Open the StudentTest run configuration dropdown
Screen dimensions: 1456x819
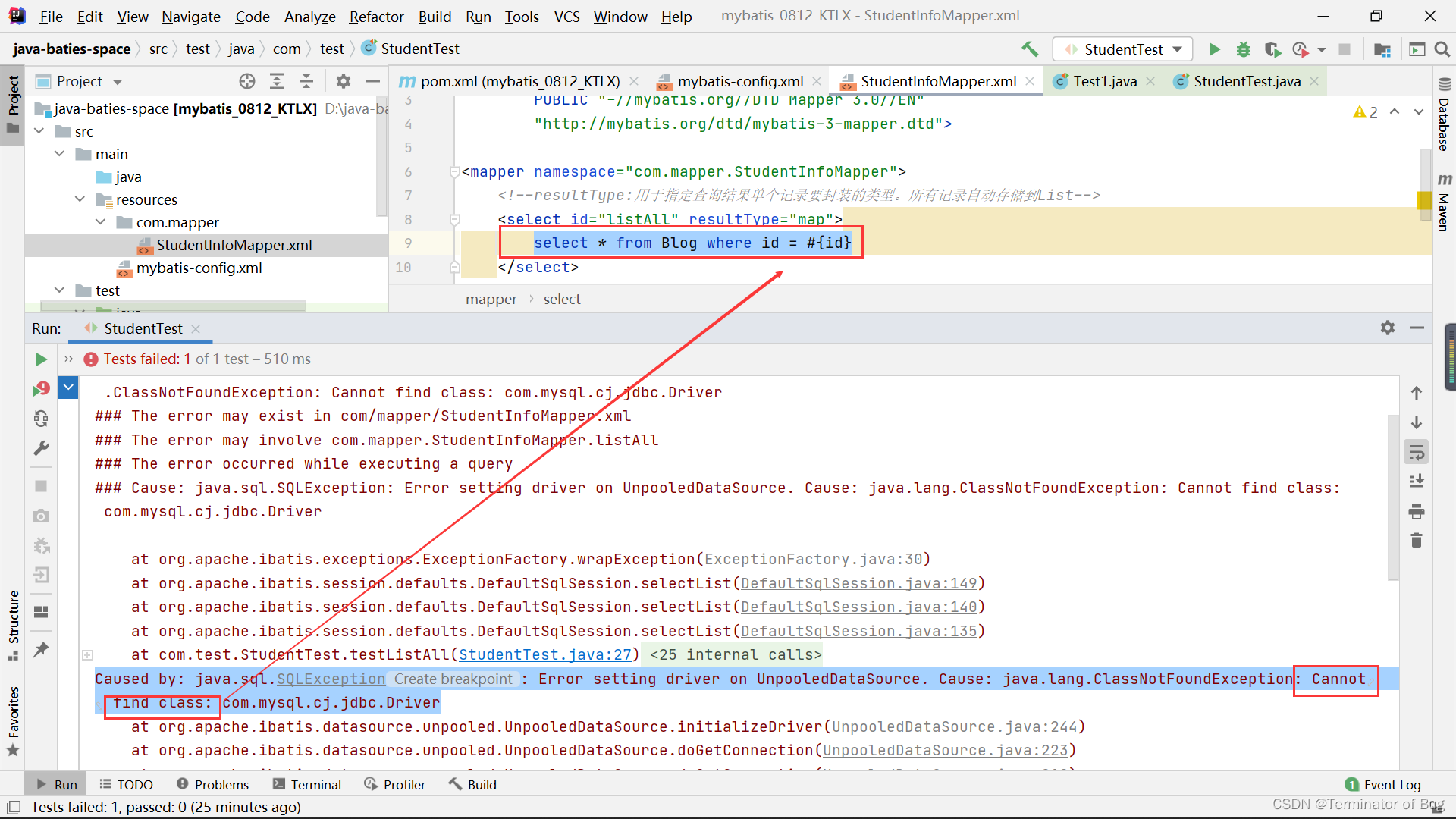tap(1123, 49)
